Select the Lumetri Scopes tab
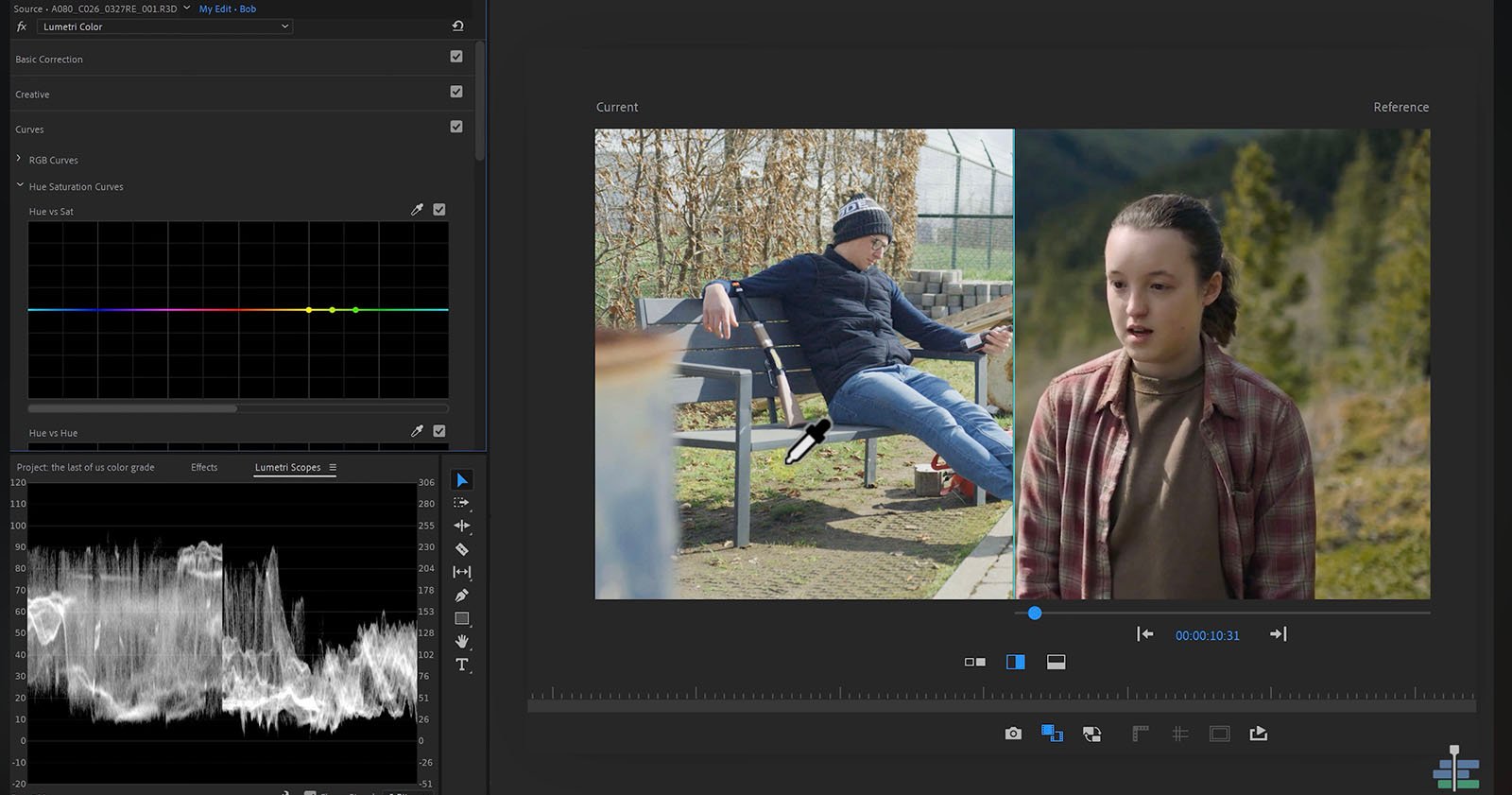The height and width of the screenshot is (795, 1512). [x=287, y=467]
